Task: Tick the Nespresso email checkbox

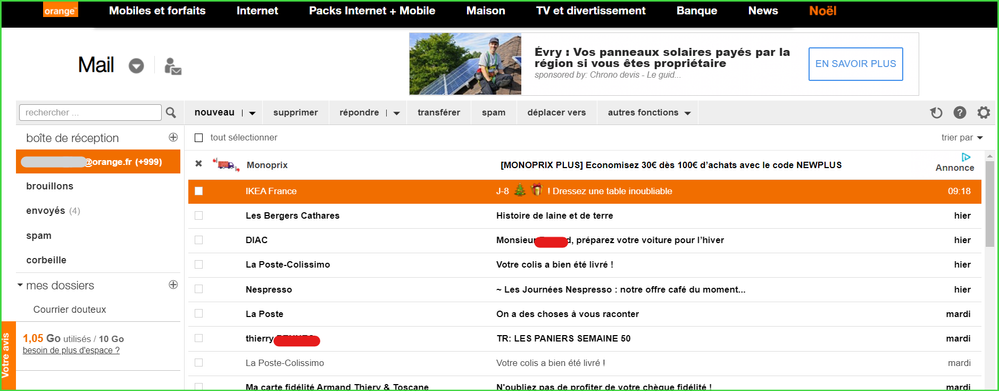Action: [x=199, y=289]
